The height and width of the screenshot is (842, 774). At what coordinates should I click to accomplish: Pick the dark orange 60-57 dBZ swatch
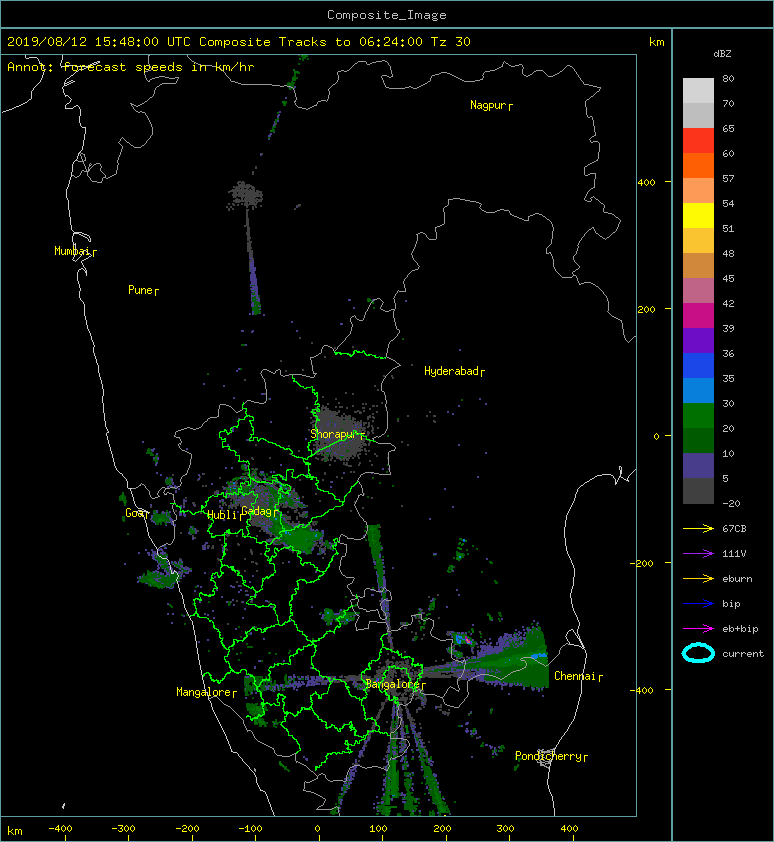(698, 166)
